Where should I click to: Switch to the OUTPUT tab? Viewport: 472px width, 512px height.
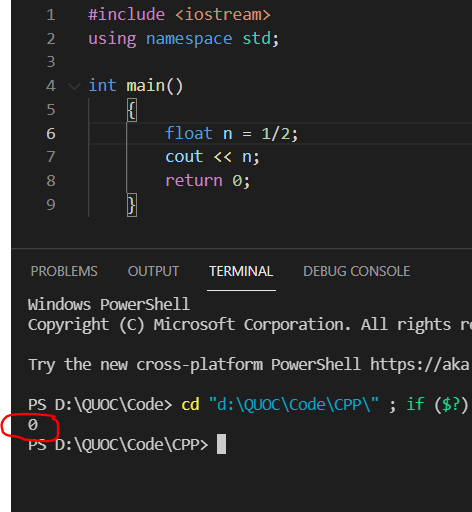click(153, 271)
